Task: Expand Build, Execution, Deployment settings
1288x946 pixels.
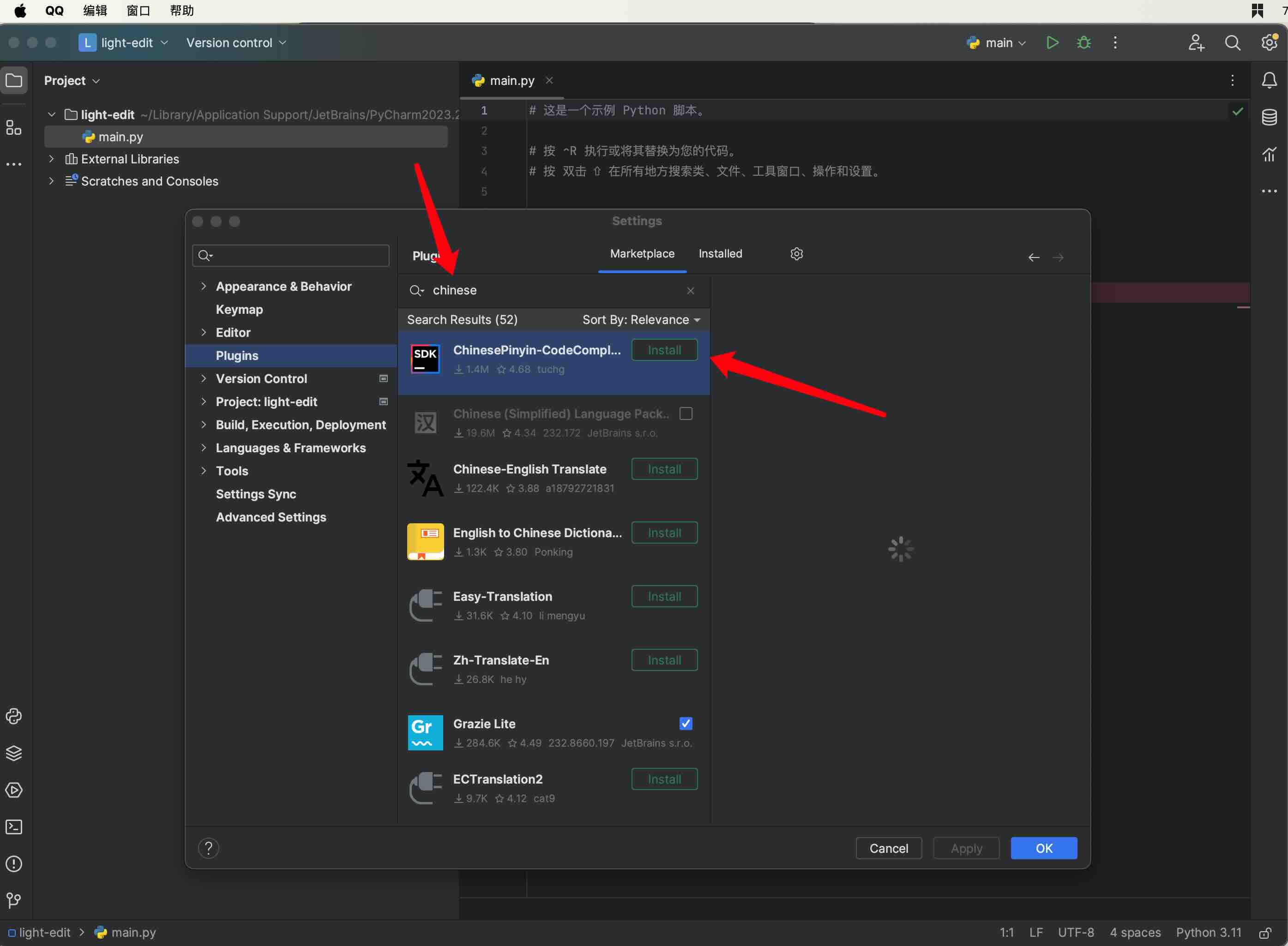Action: (x=203, y=425)
